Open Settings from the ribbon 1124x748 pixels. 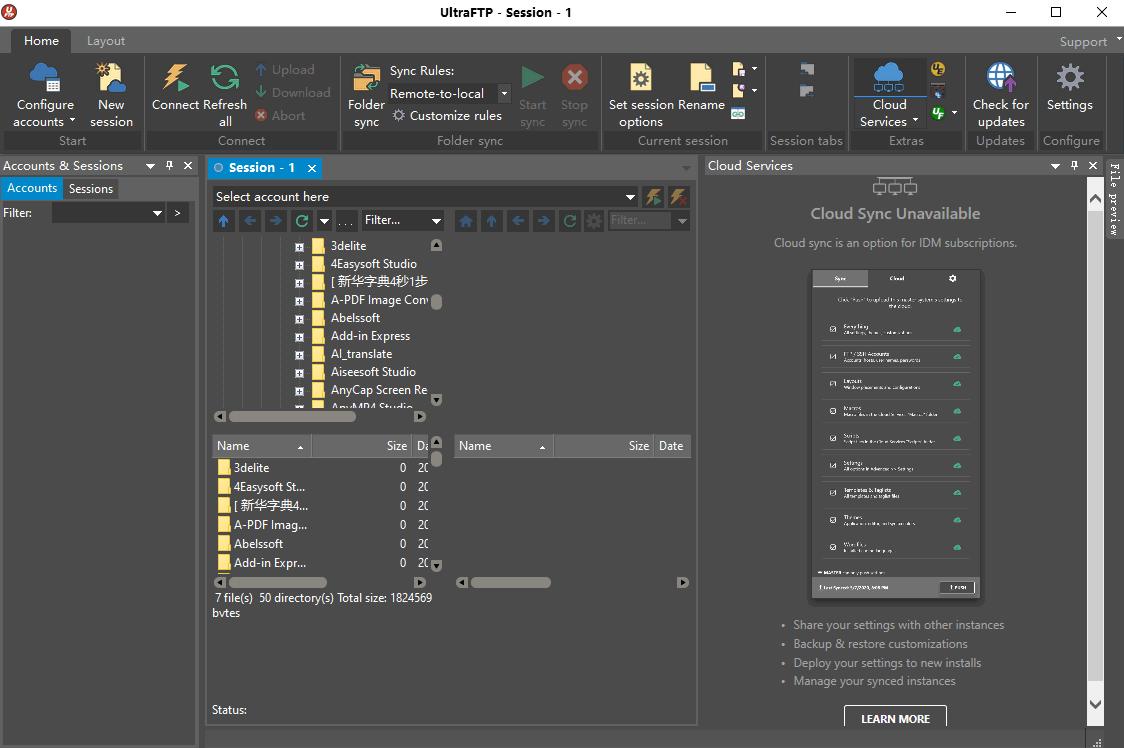coord(1070,87)
